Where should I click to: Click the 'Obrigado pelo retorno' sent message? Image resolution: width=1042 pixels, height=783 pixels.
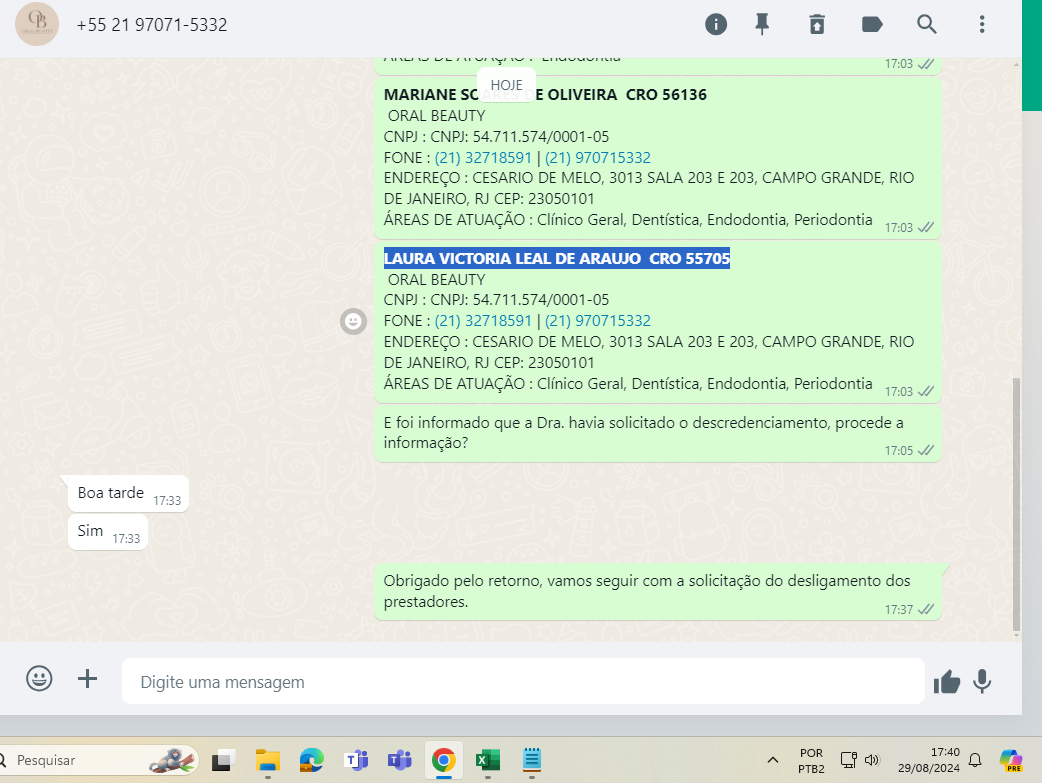click(x=658, y=592)
